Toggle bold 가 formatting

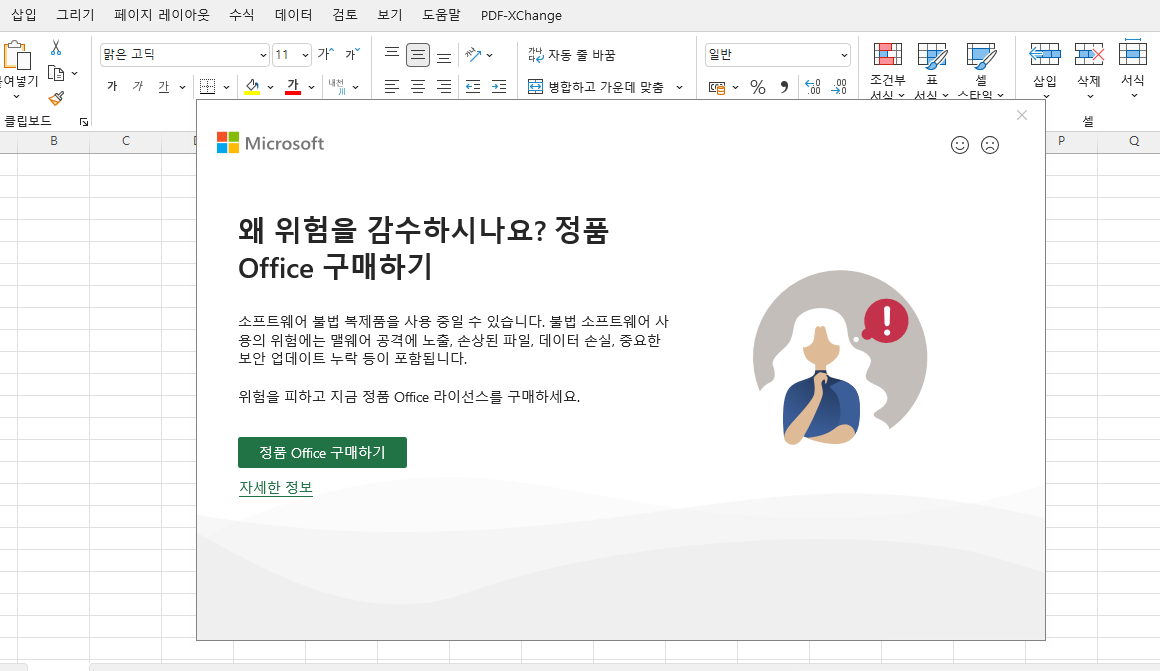(112, 87)
